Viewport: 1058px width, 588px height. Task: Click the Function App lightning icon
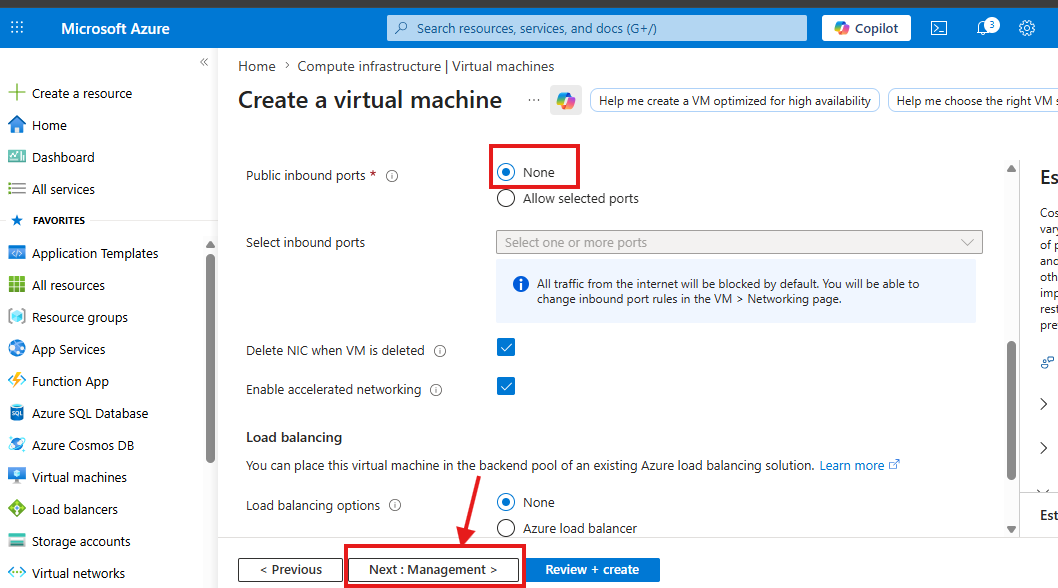tap(17, 380)
